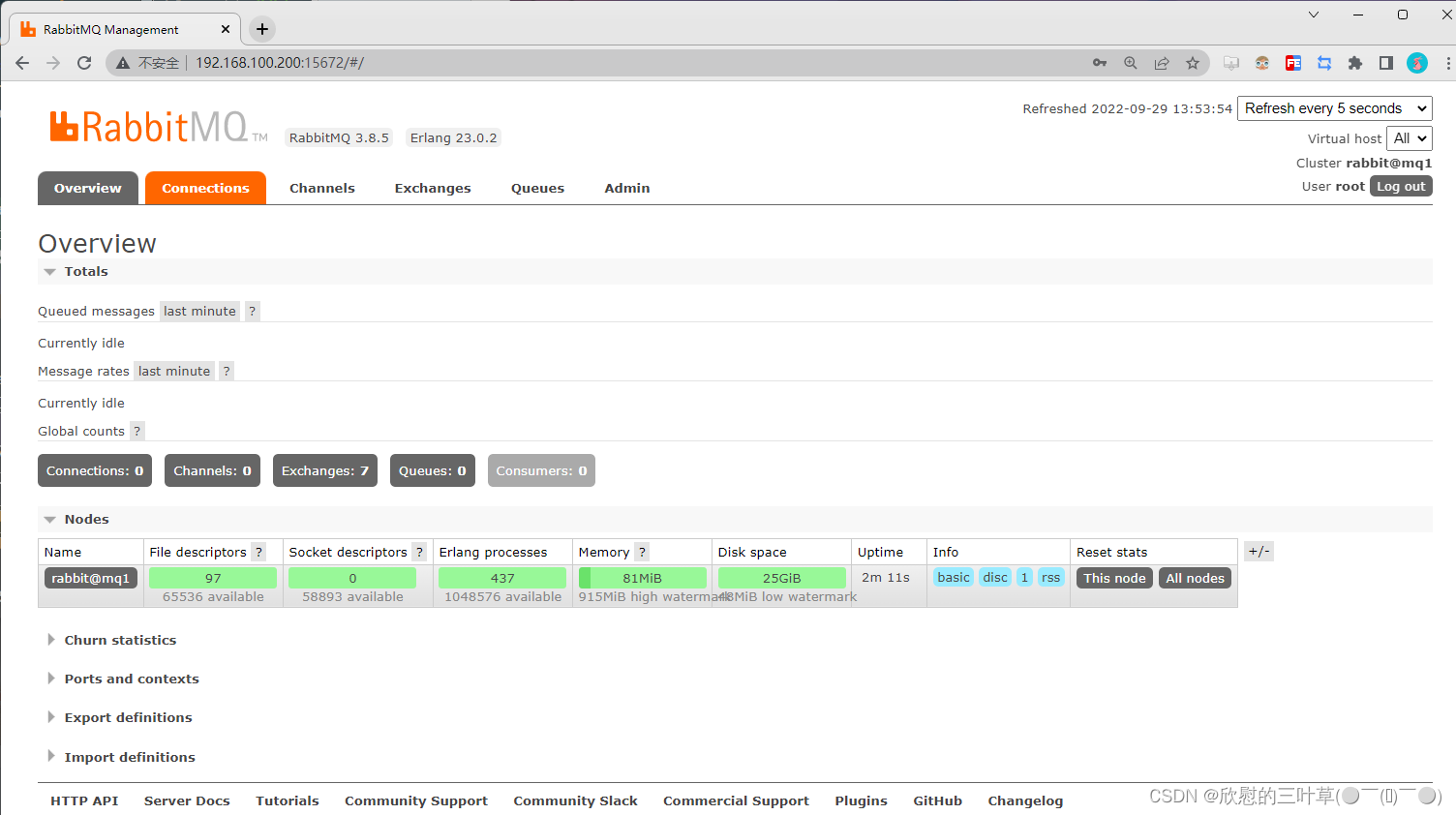Click the not-secure warning icon

123,63
